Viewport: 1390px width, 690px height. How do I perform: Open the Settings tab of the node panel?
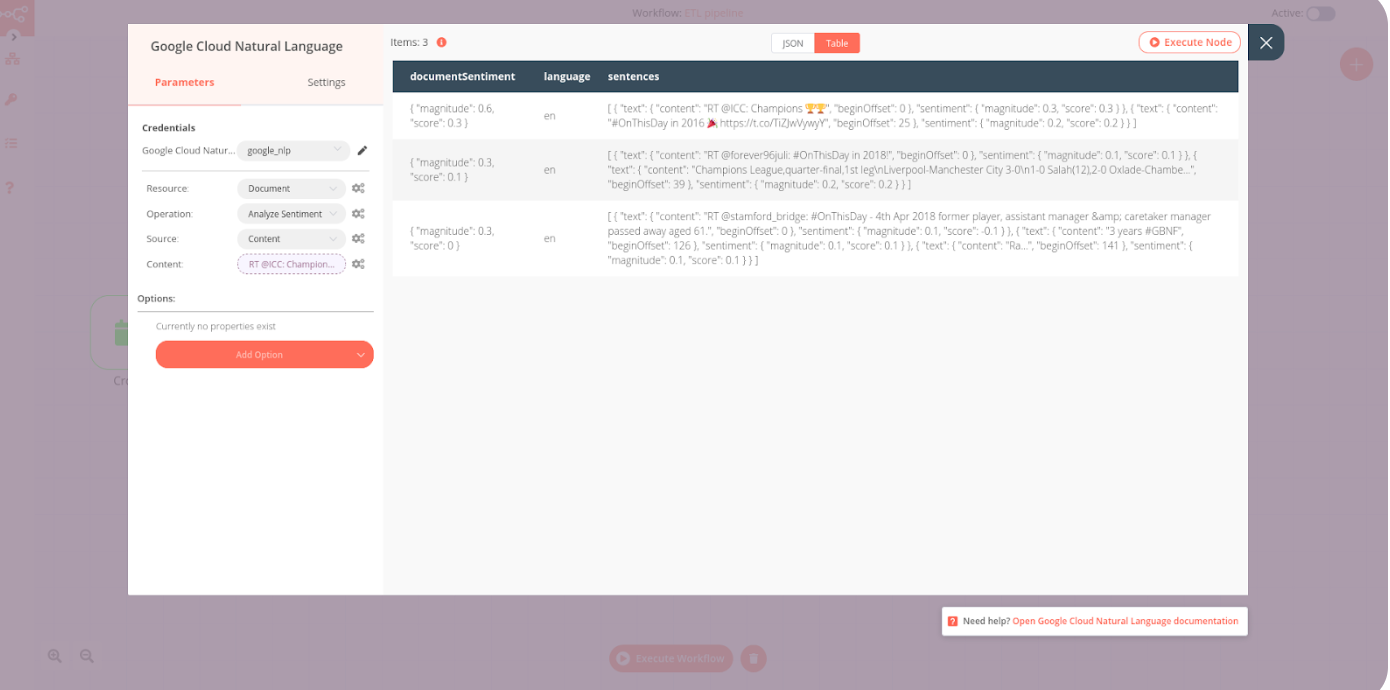tap(326, 82)
